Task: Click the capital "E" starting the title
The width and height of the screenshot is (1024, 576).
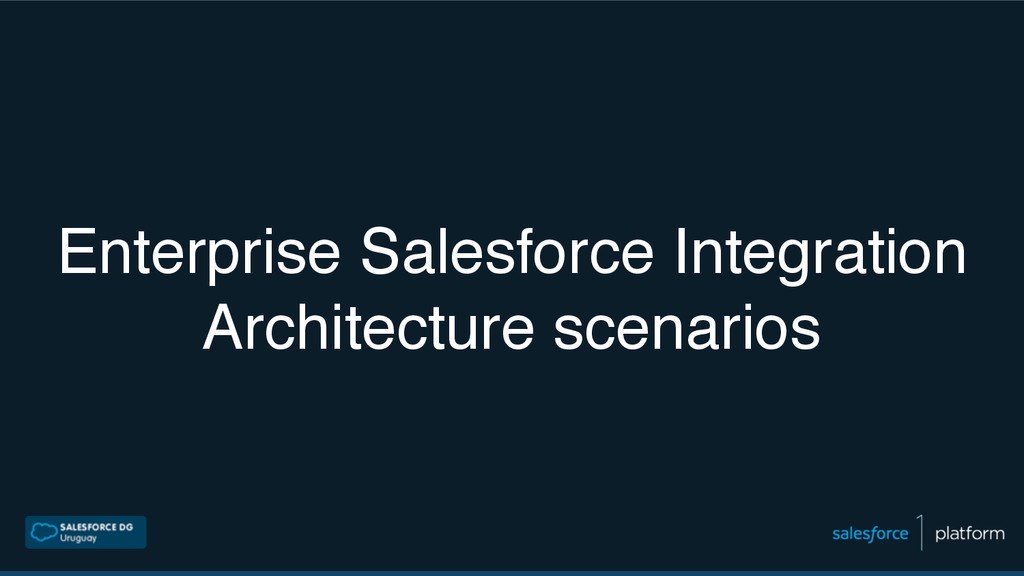Action: (76, 251)
